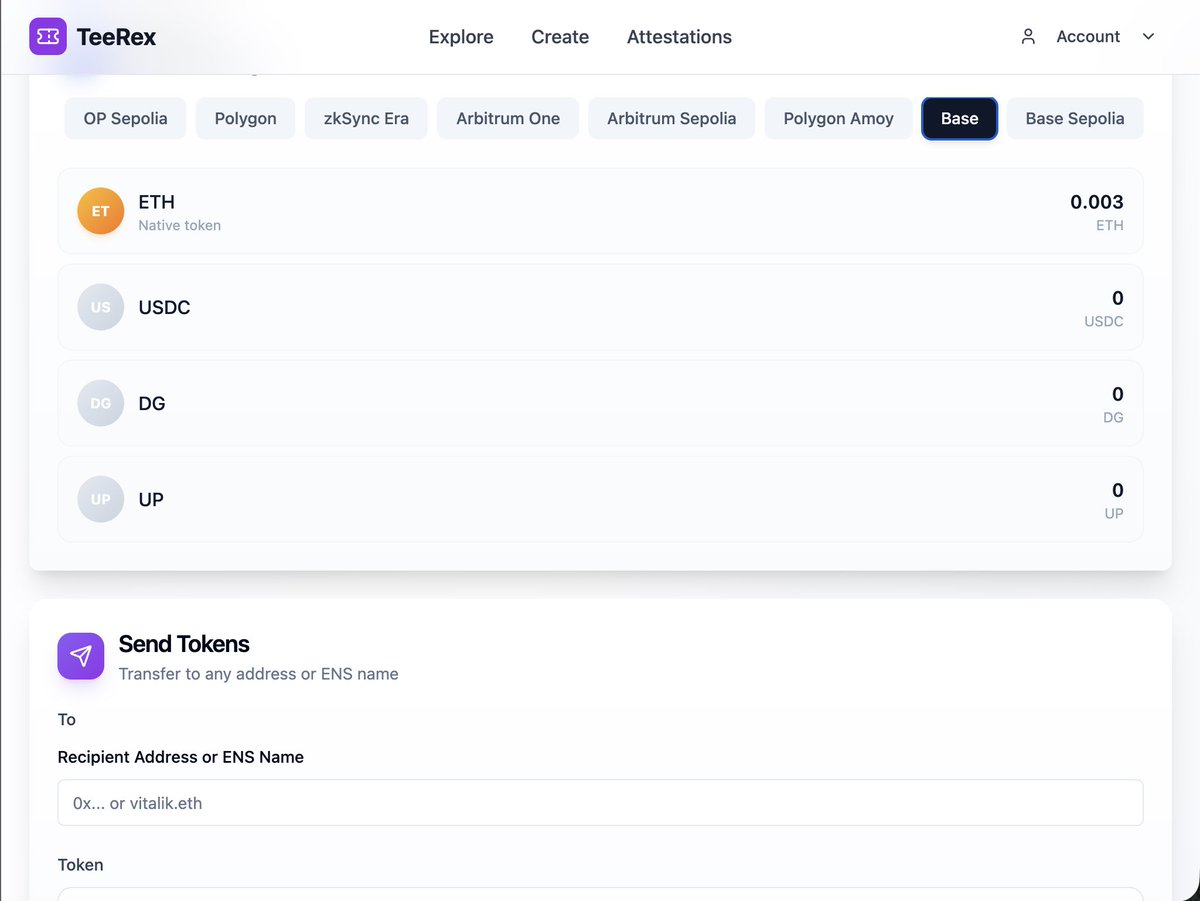
Task: Click the 'Recipient Address or ENS Name' label
Action: tap(181, 757)
